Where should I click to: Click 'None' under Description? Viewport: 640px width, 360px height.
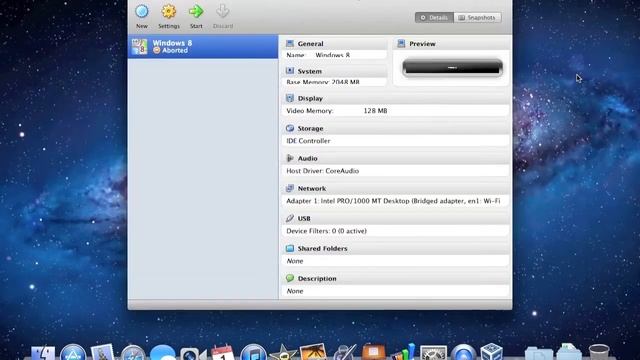click(x=295, y=291)
